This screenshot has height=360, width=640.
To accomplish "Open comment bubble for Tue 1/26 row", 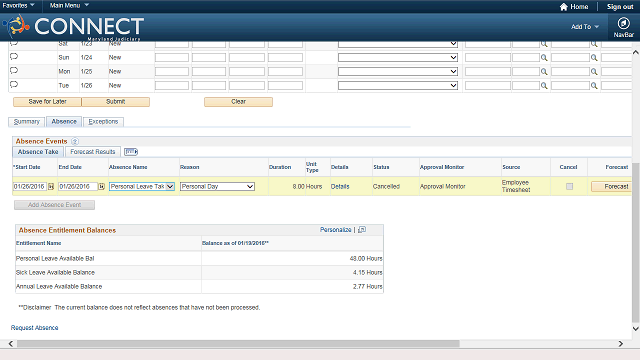I will coord(14,84).
